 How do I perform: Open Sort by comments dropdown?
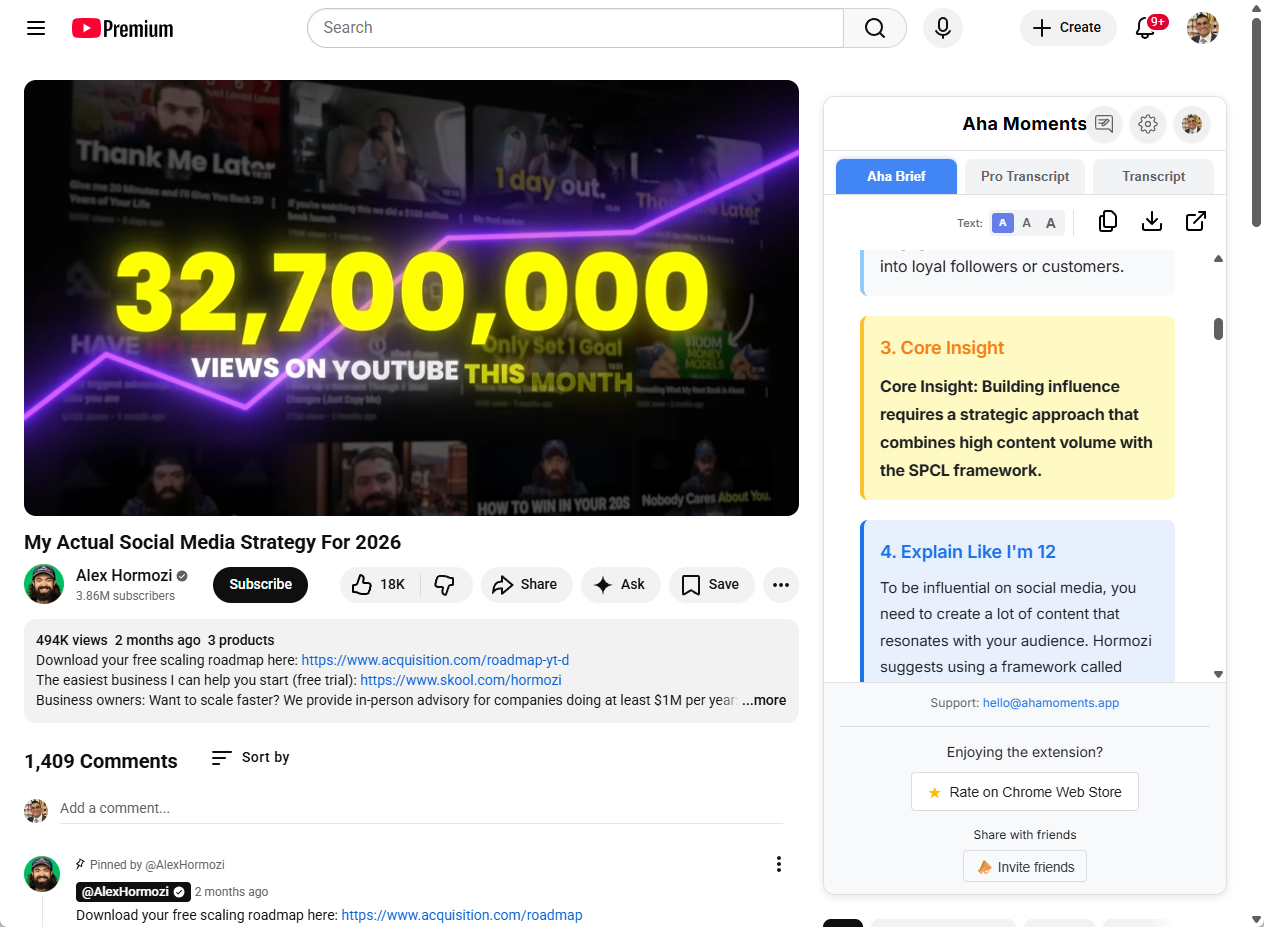(251, 758)
